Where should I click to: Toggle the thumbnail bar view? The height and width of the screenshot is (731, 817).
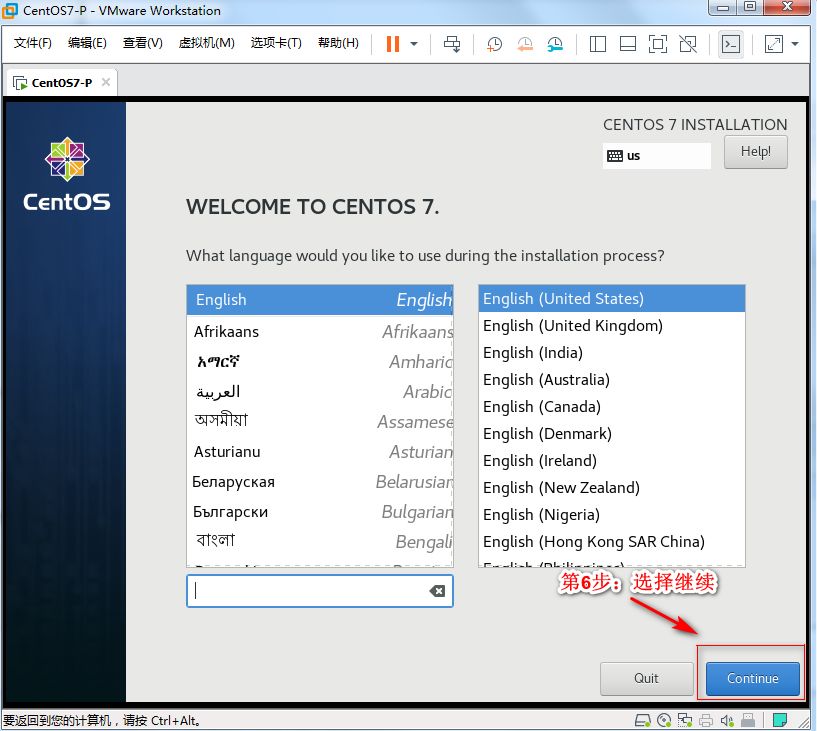[627, 44]
